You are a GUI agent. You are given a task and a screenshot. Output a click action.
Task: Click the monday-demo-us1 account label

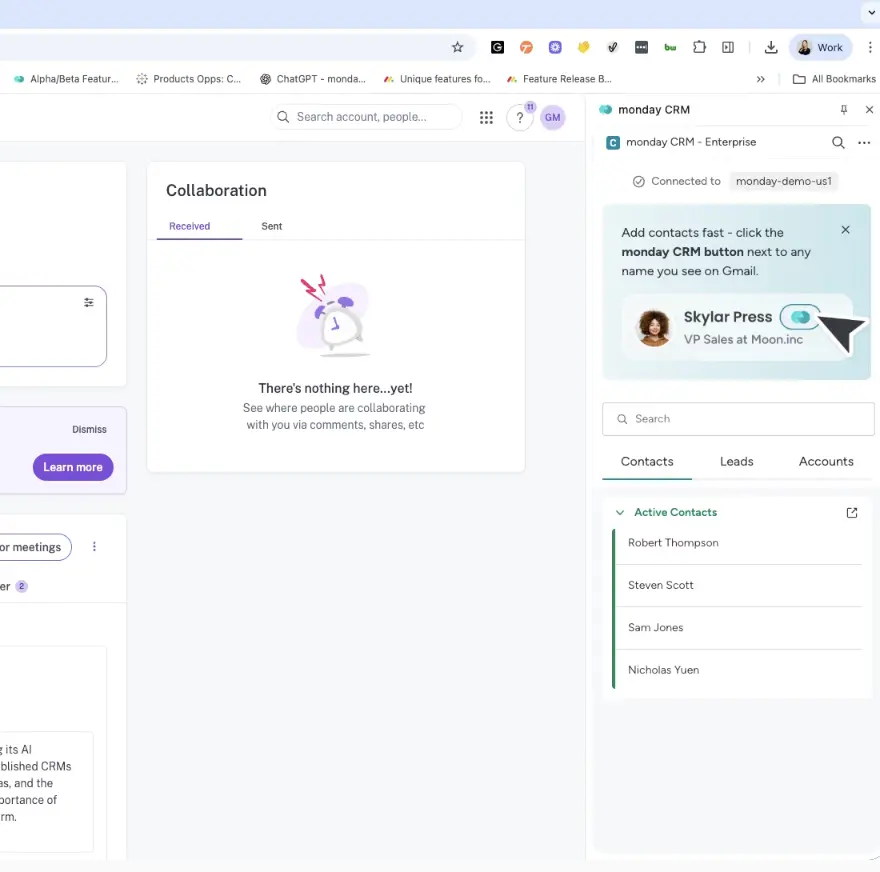(783, 181)
